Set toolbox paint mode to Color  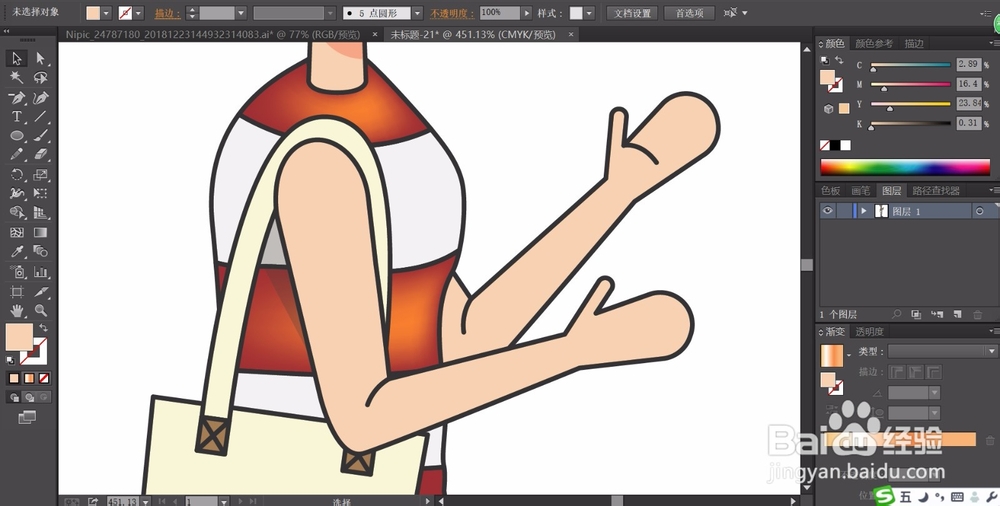pos(14,378)
